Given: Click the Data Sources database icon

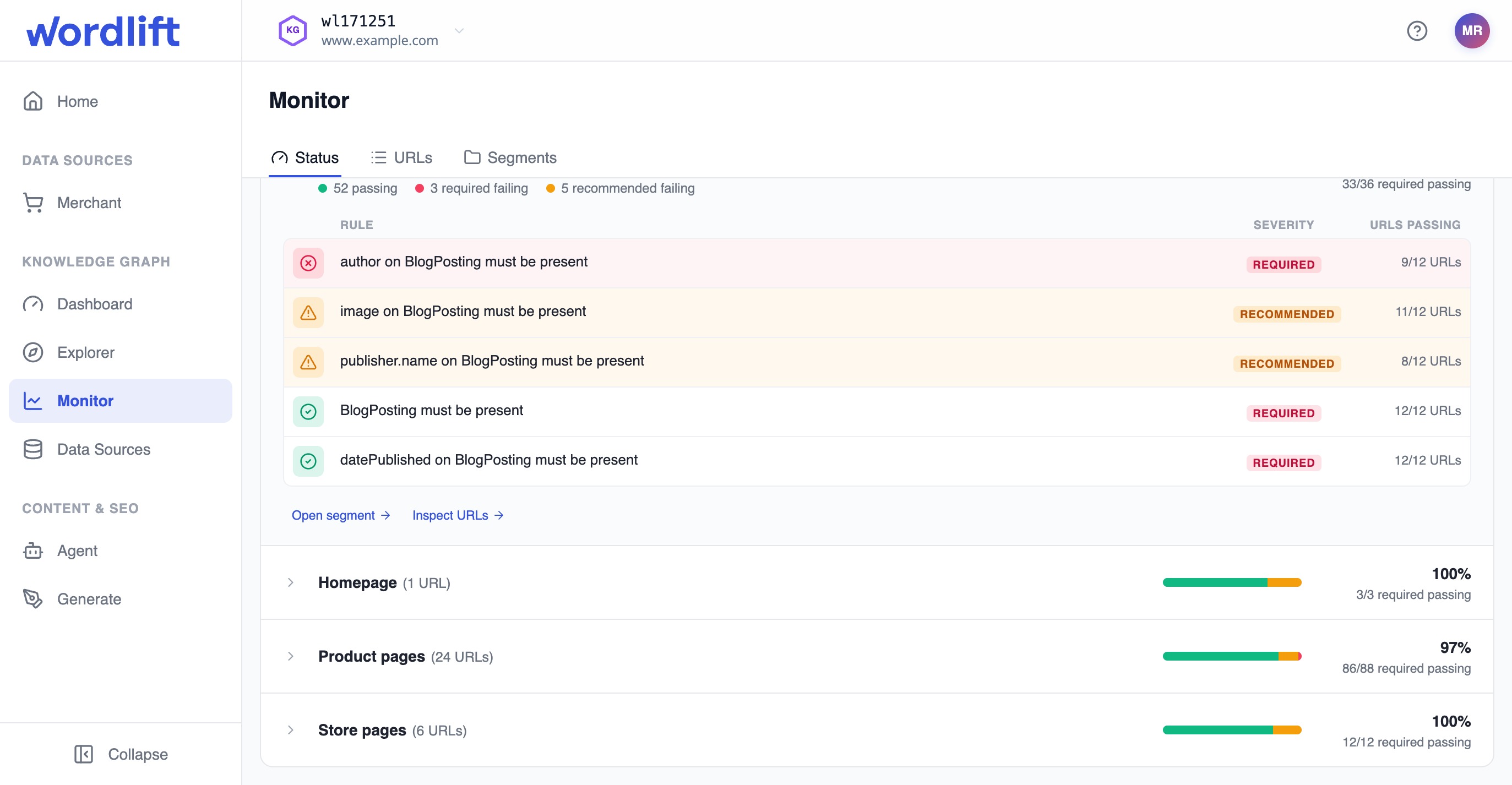Looking at the screenshot, I should click(x=33, y=449).
